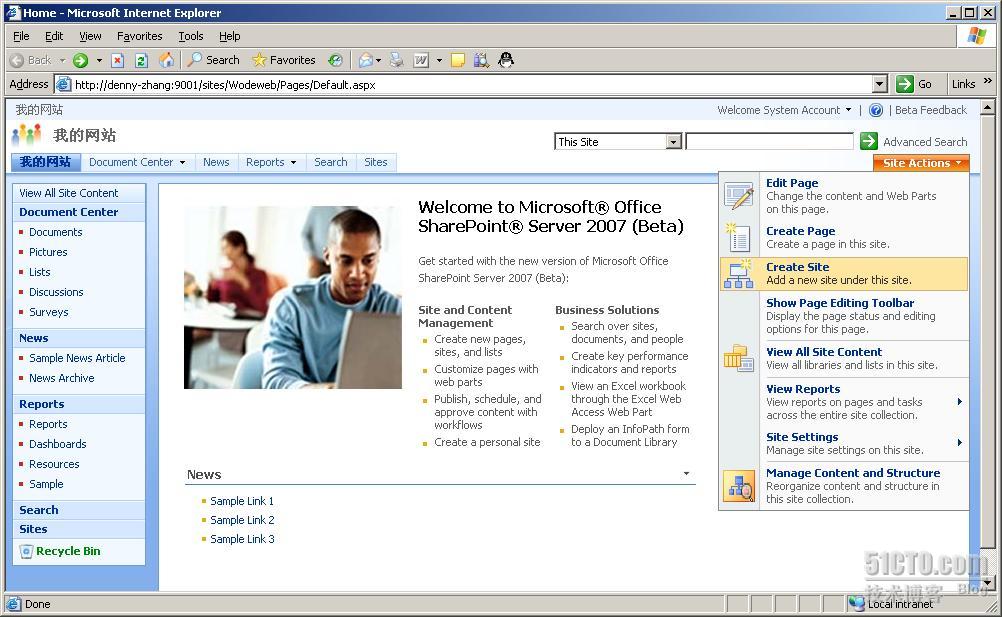
Task: Click the IE Forward arrow button
Action: point(80,60)
